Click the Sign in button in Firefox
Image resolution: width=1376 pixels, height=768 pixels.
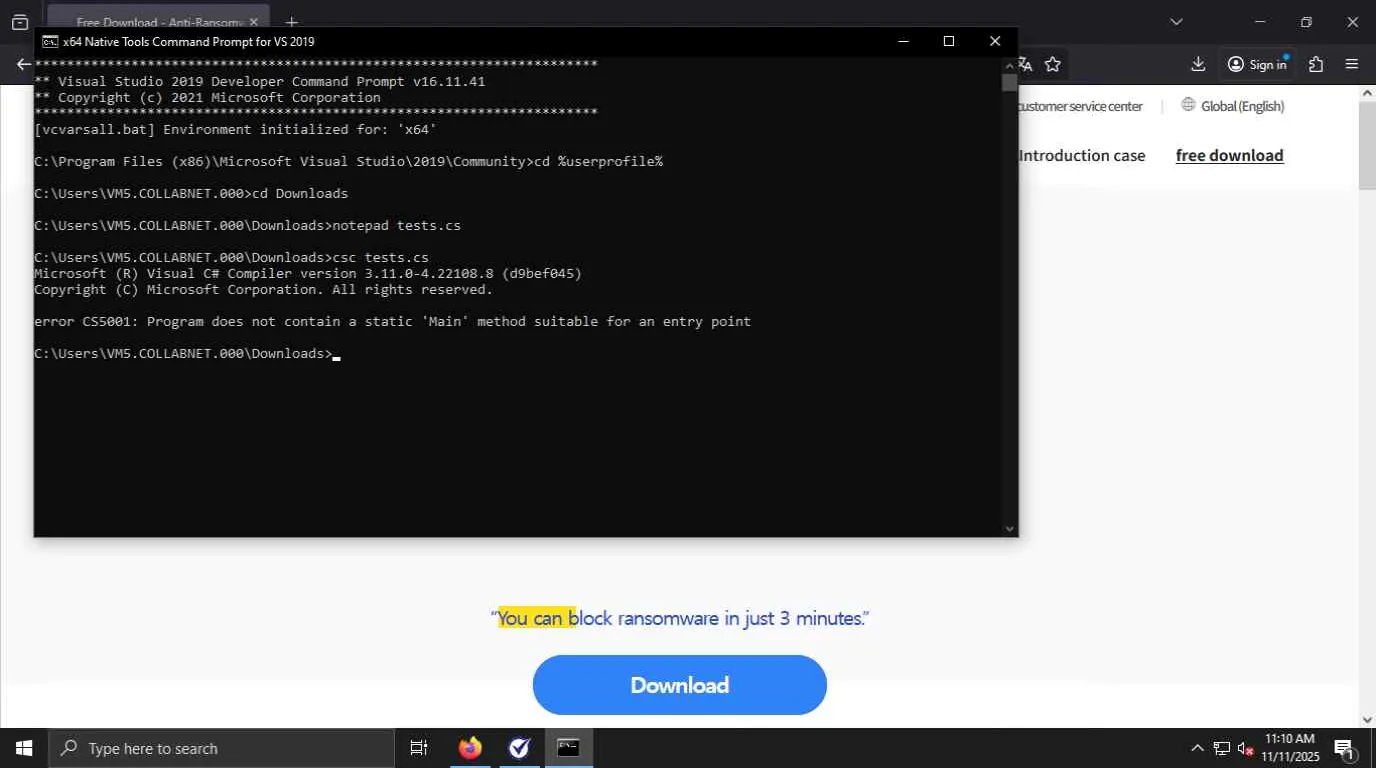[x=1257, y=64]
